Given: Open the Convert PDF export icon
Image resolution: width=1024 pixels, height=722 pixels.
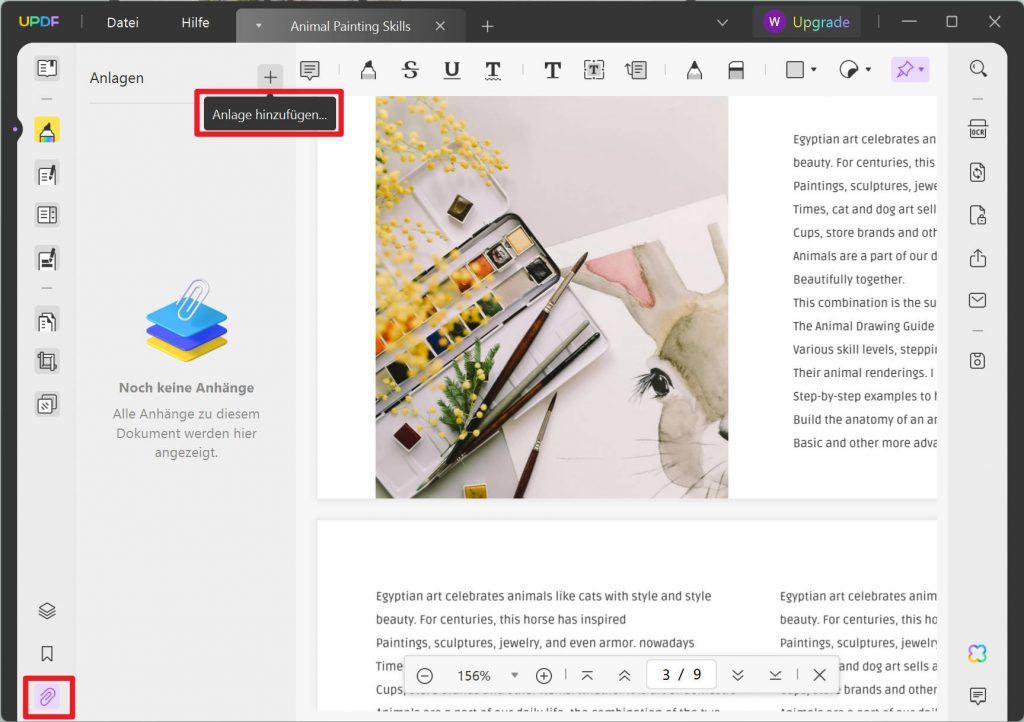Looking at the screenshot, I should tap(978, 172).
